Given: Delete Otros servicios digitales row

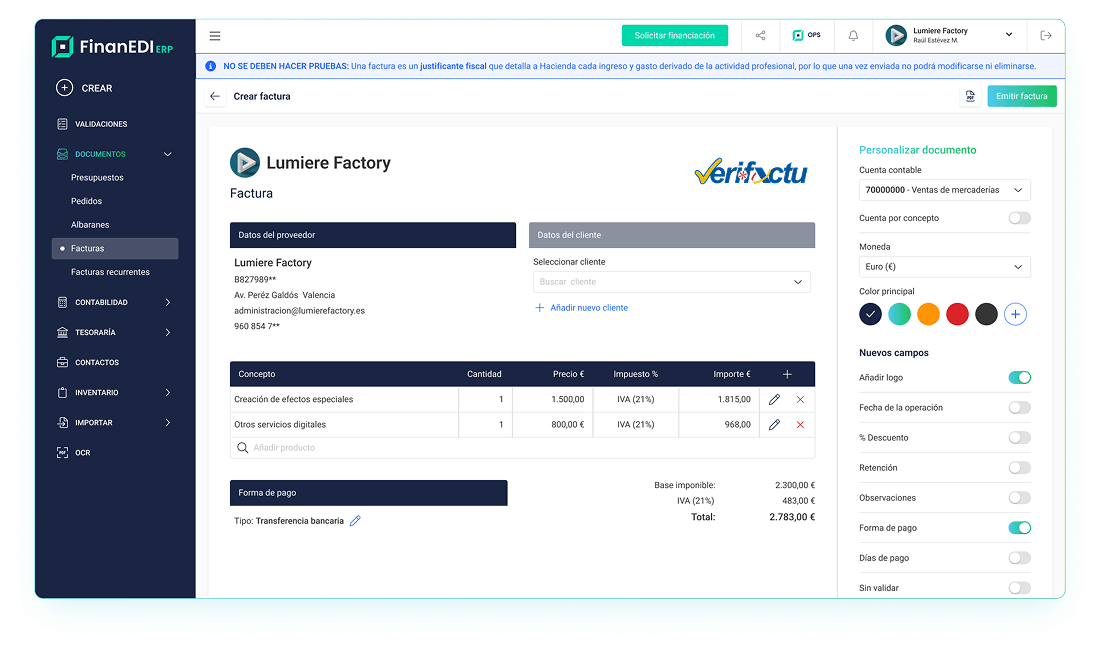Looking at the screenshot, I should pos(800,425).
